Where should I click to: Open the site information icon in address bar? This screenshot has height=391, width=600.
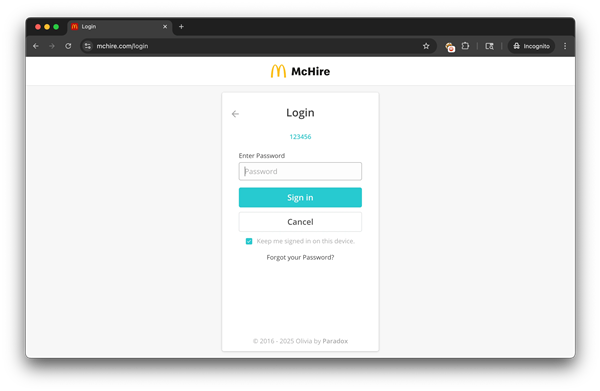88,46
